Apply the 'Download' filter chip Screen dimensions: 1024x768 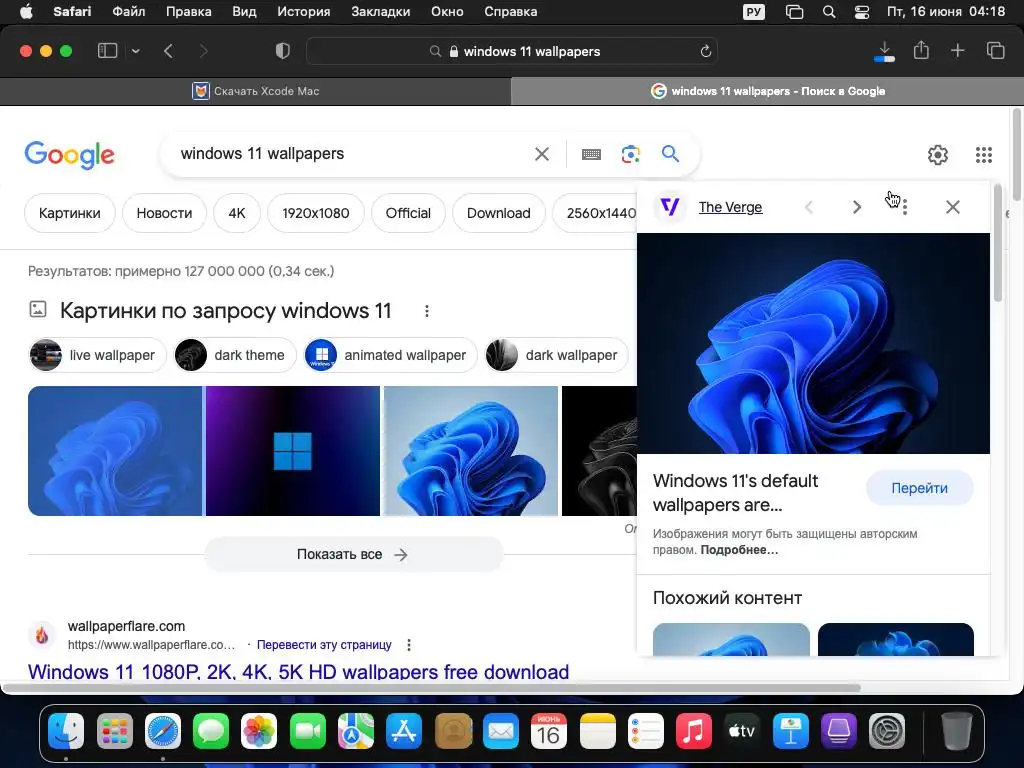click(x=499, y=213)
